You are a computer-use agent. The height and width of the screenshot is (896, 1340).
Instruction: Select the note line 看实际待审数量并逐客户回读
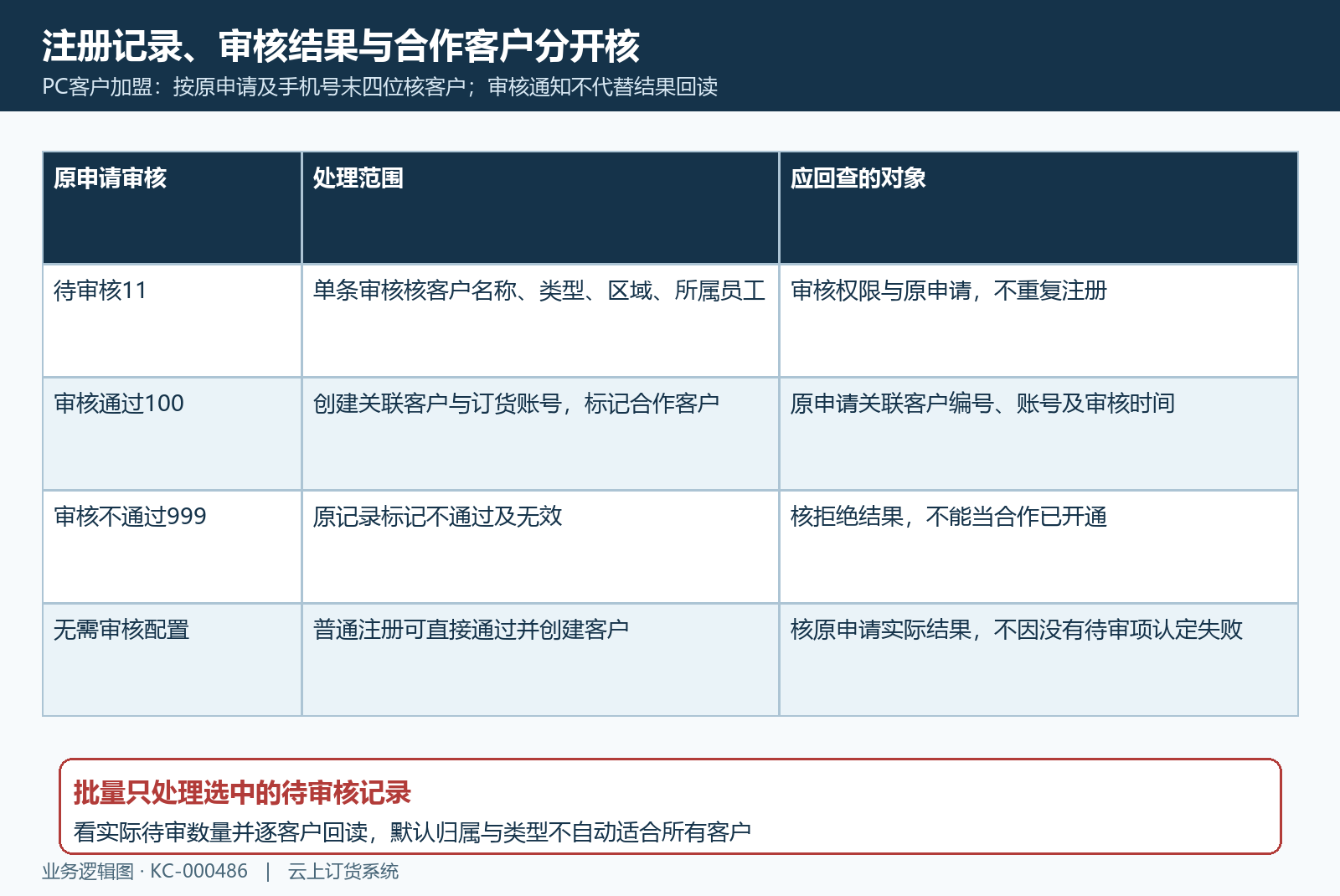coord(412,832)
